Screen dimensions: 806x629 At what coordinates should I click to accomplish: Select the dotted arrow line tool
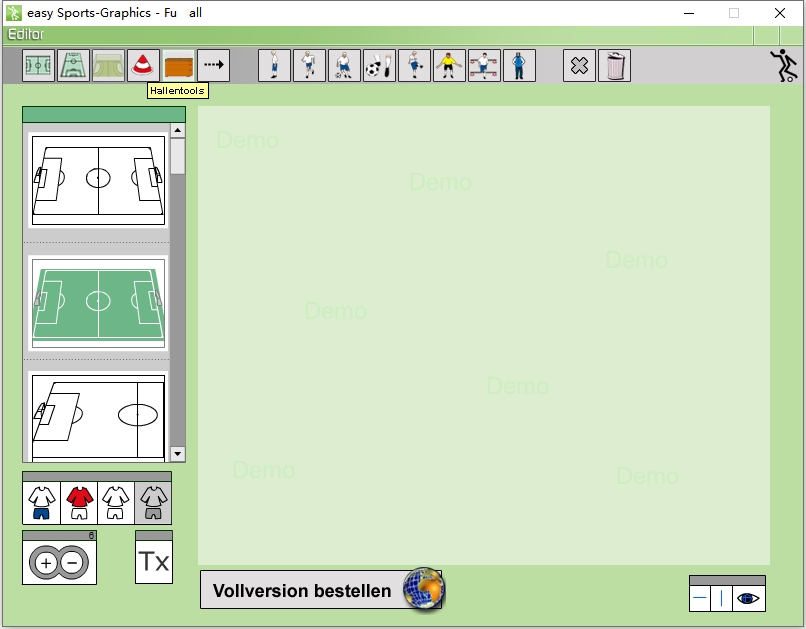pyautogui.click(x=214, y=66)
